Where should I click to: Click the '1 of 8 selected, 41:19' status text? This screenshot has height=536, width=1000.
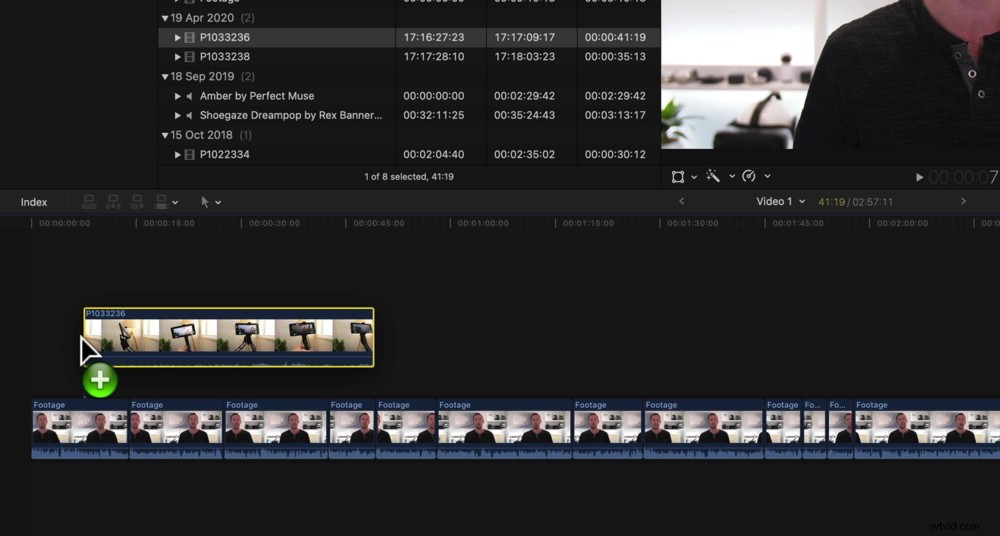409,177
